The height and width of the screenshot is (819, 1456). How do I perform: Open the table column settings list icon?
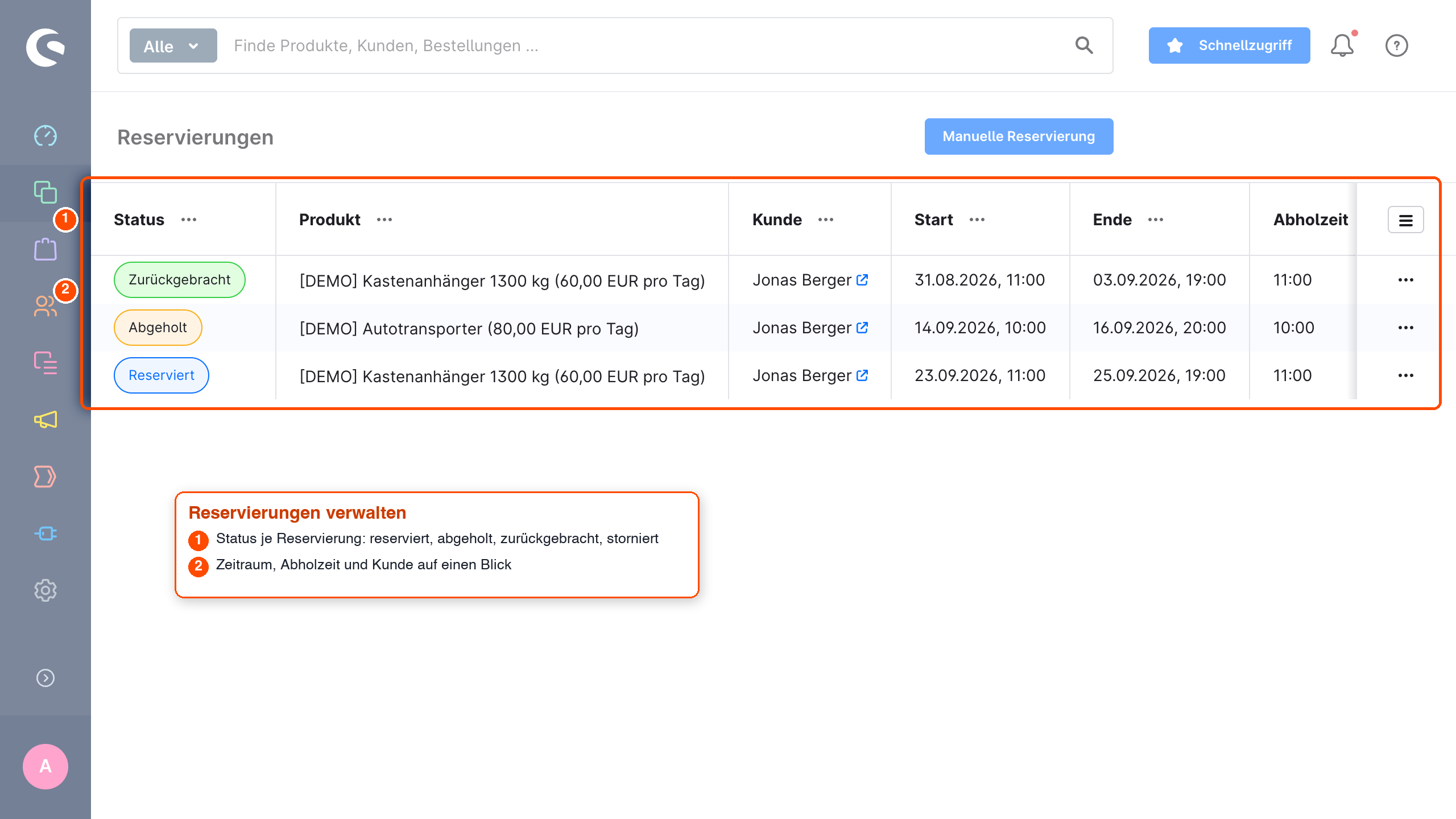[1406, 220]
